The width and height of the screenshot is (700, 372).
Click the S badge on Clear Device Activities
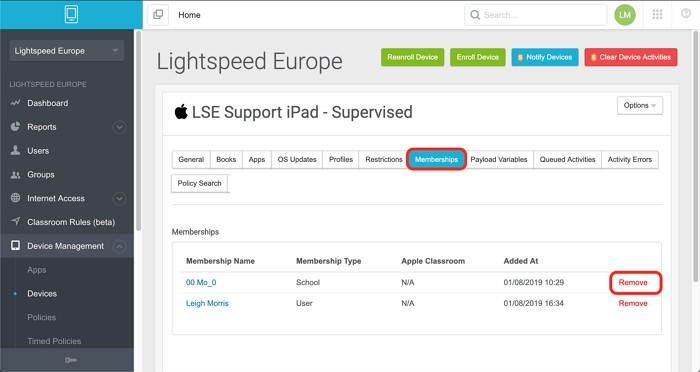click(x=593, y=57)
